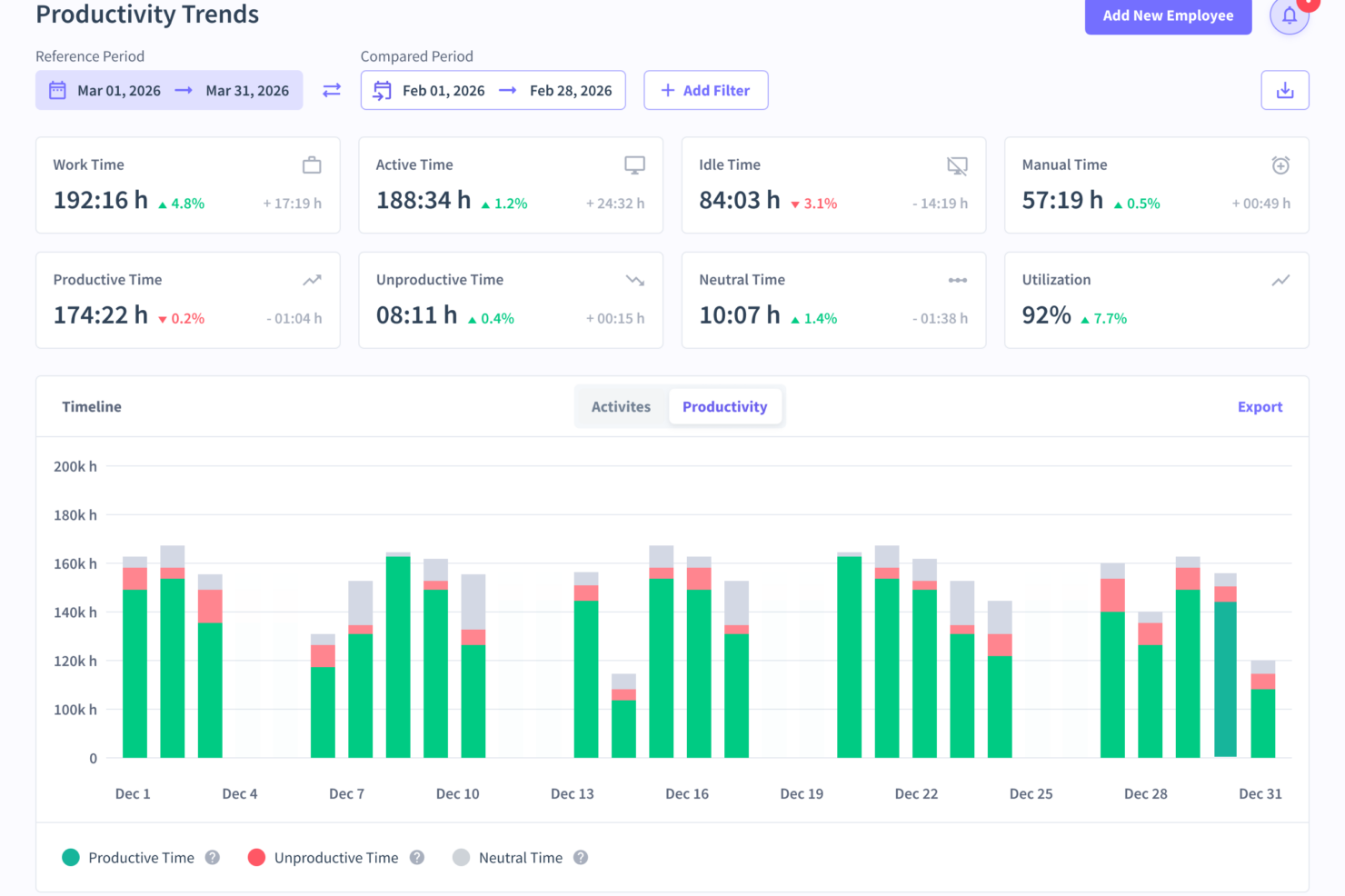The width and height of the screenshot is (1345, 896).
Task: Switch to the Activites tab
Action: tap(621, 406)
